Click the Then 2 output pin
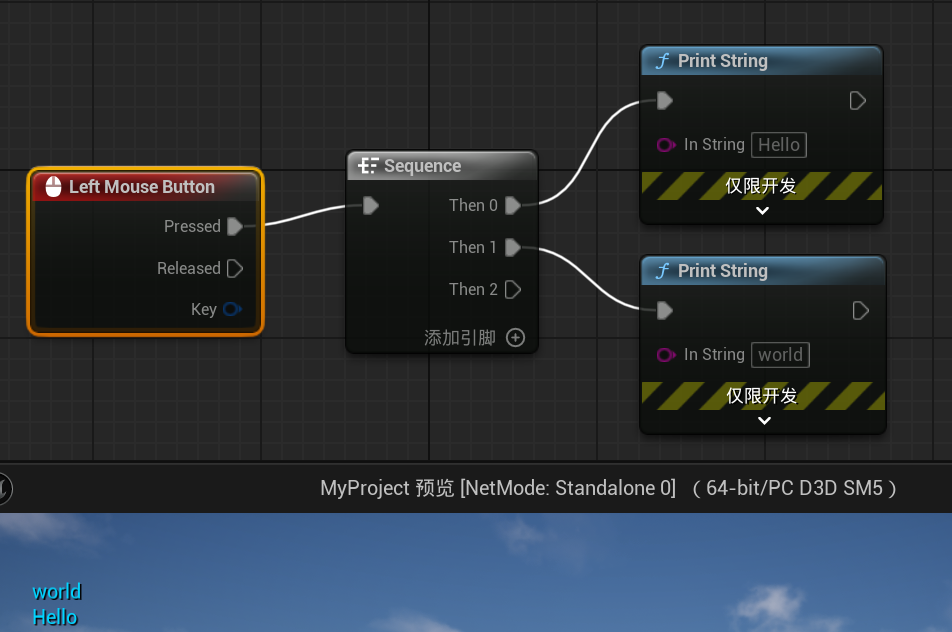Screen dimensions: 952x632 (x=513, y=290)
